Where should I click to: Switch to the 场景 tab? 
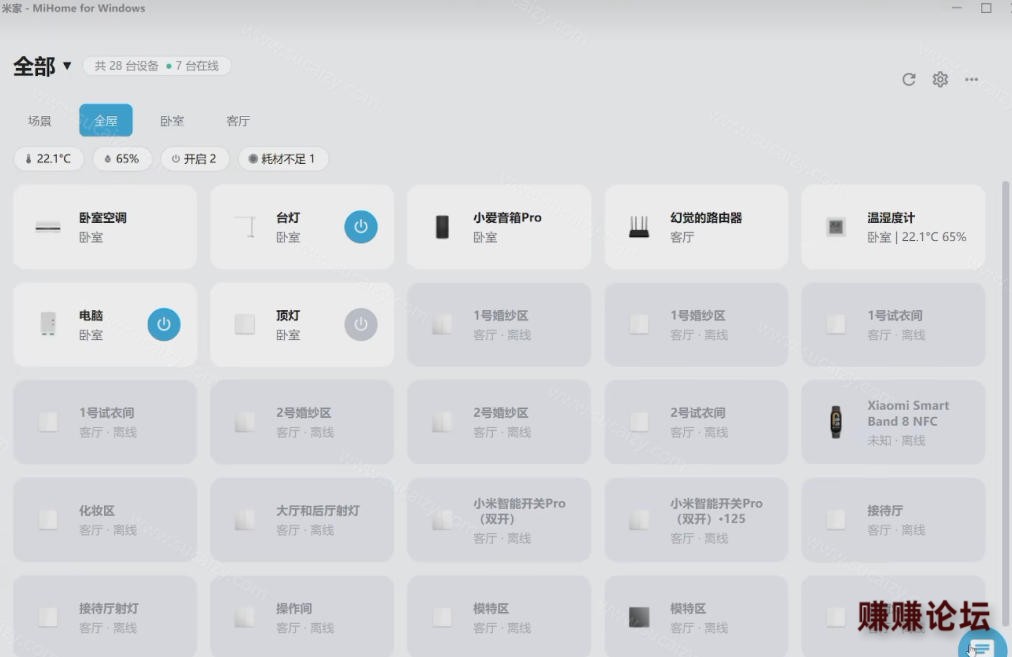pyautogui.click(x=39, y=121)
